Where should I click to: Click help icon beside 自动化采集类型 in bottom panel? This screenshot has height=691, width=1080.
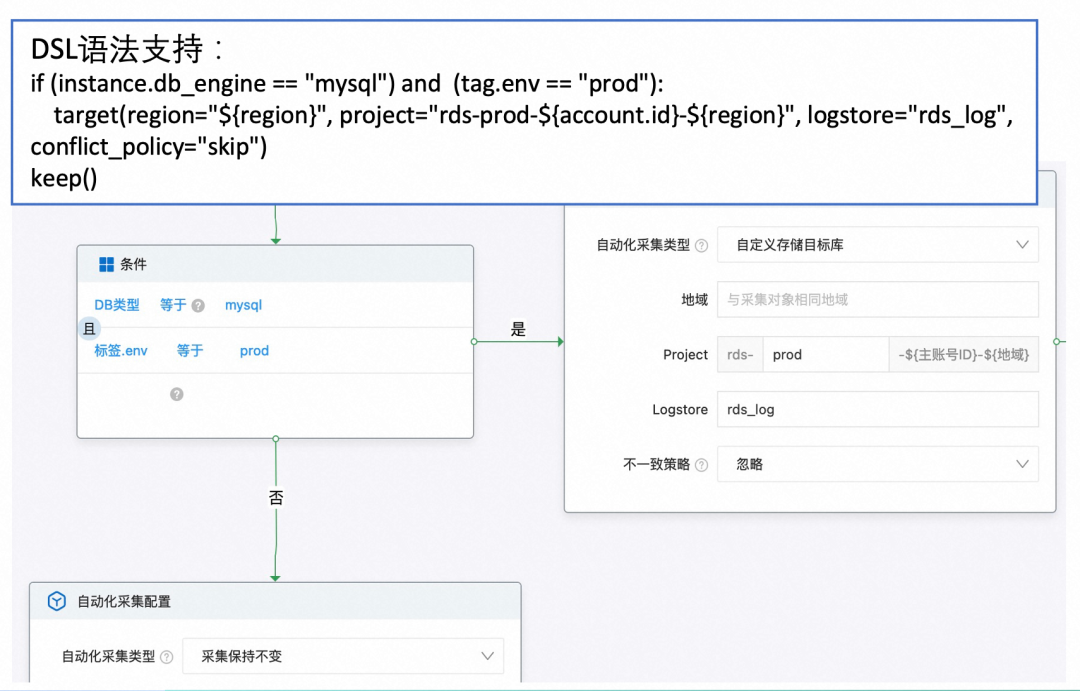(x=166, y=657)
